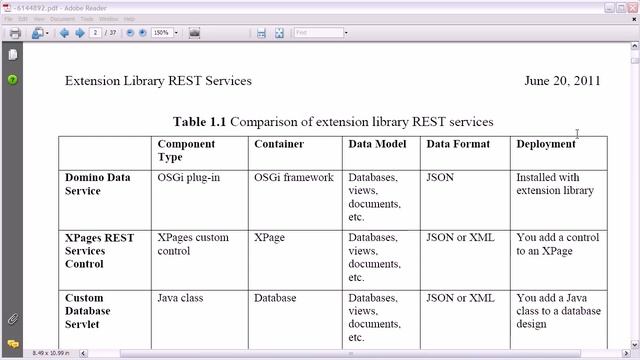Open the View menu
The width and height of the screenshot is (640, 360).
pyautogui.click(x=39, y=19)
